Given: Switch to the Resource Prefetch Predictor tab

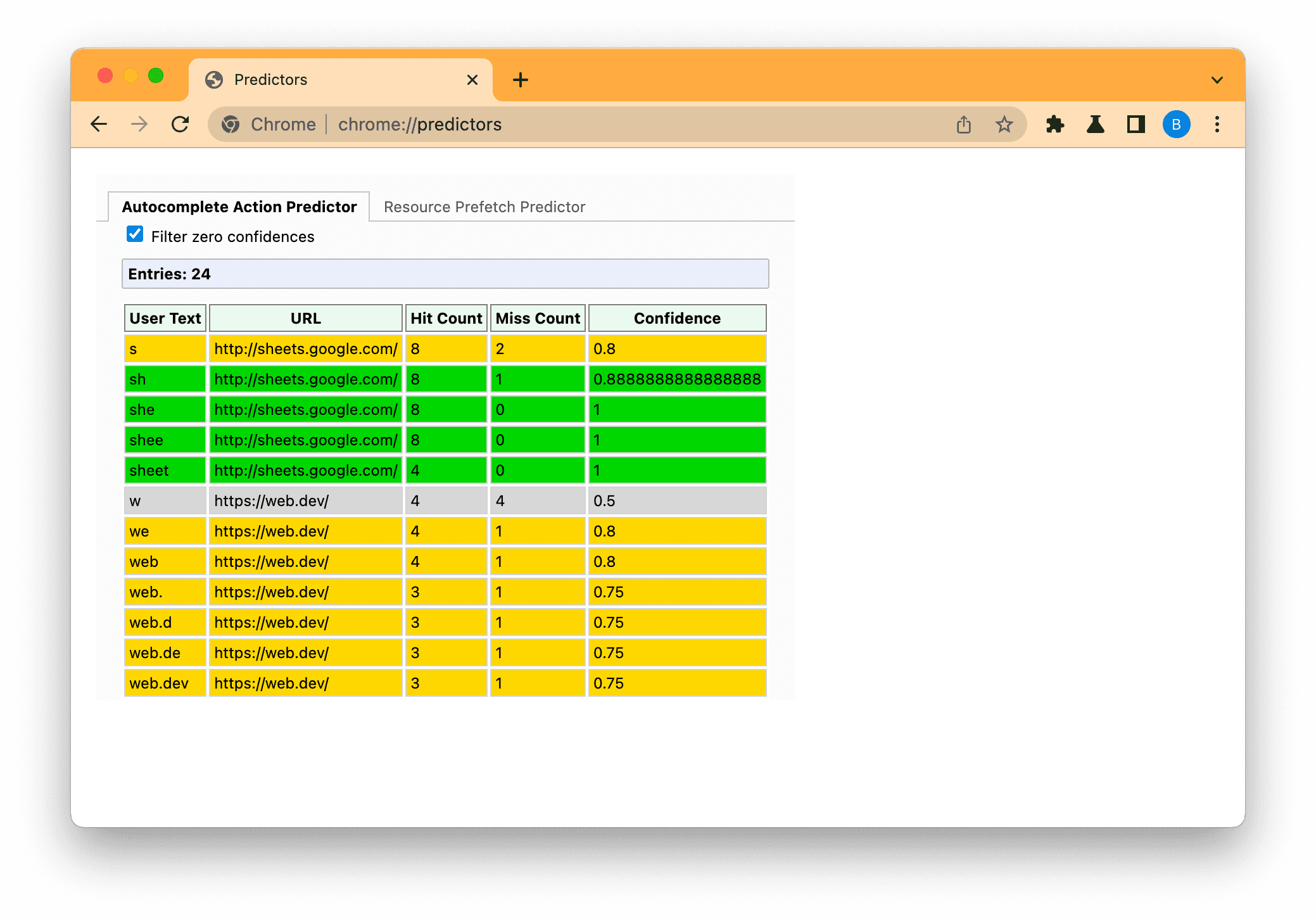Looking at the screenshot, I should coord(484,207).
